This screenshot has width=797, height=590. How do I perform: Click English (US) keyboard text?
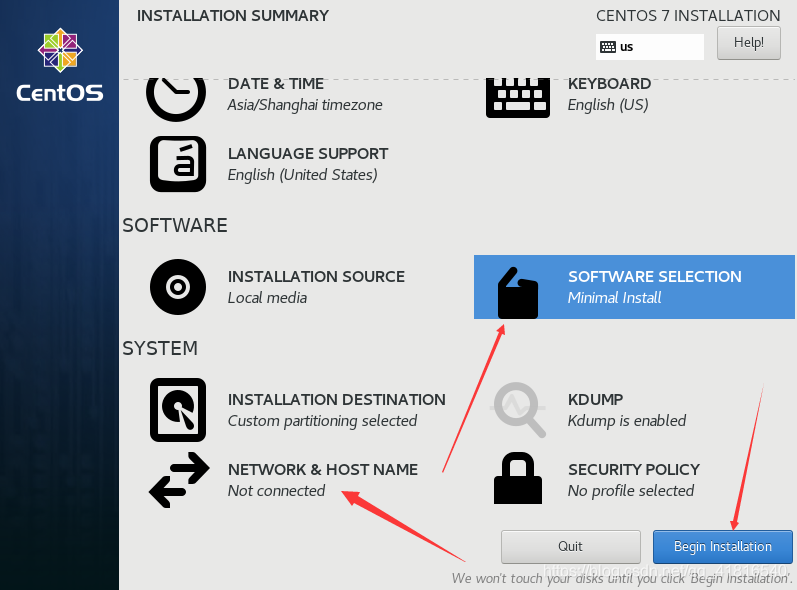click(x=608, y=105)
